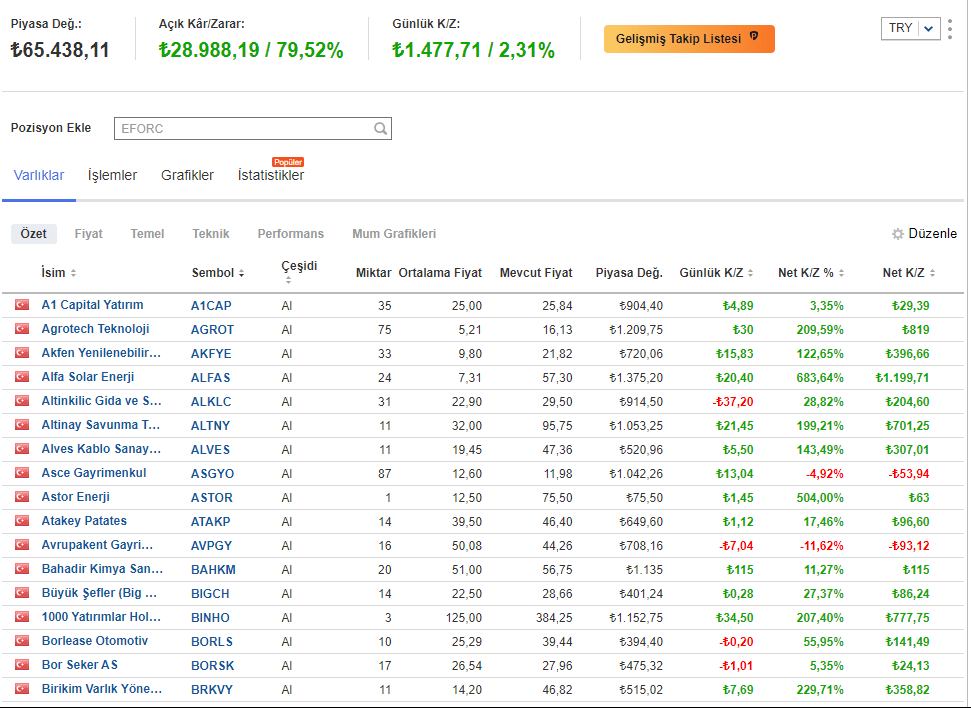The image size is (971, 708).
Task: Click the search magnifier icon in position box
Action: coord(380,128)
